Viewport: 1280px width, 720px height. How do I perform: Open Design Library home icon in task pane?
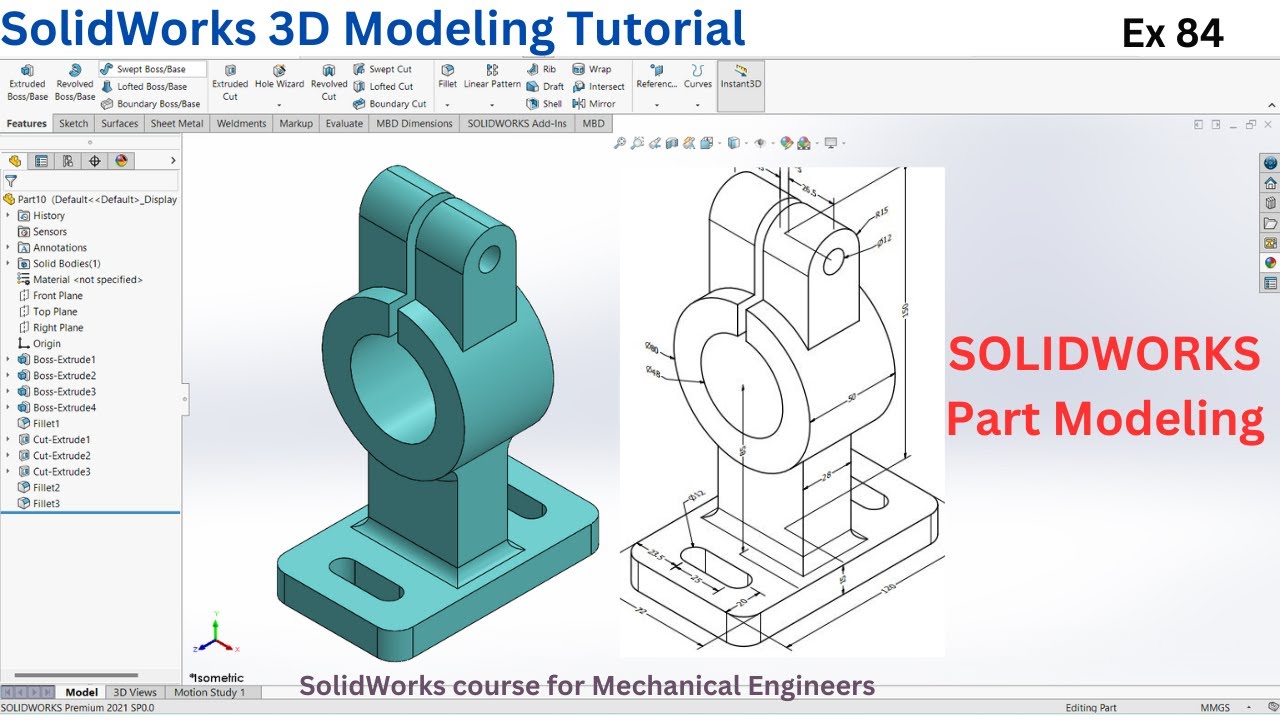point(1270,183)
